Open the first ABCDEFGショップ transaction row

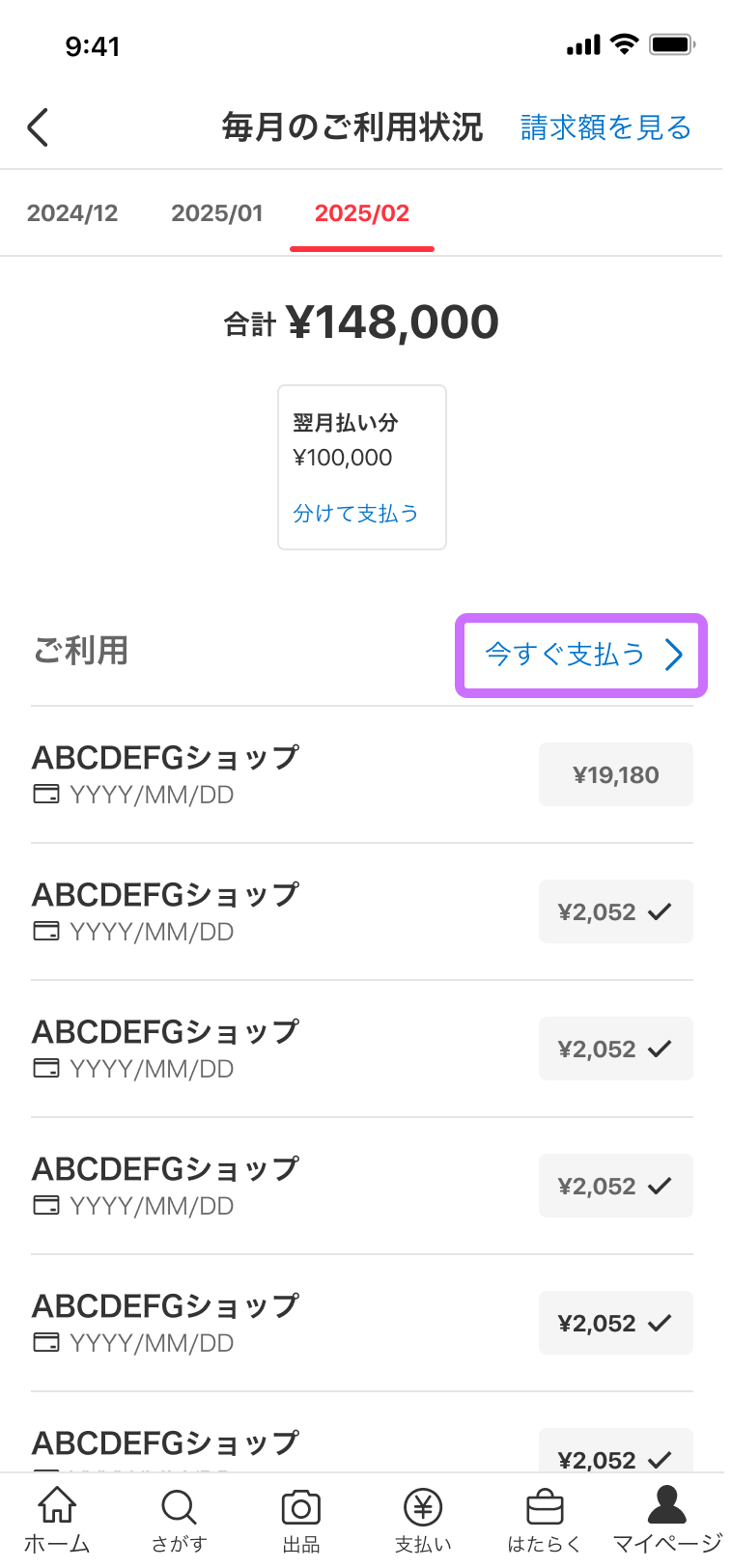[x=362, y=774]
